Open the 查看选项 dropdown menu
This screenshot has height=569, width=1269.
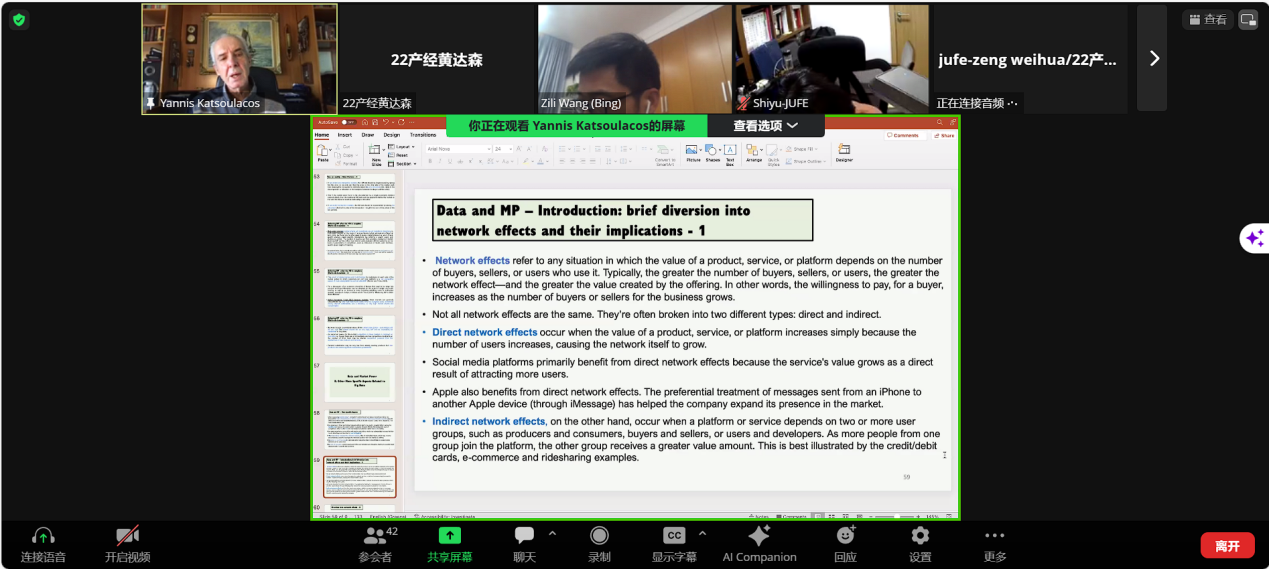coord(765,126)
